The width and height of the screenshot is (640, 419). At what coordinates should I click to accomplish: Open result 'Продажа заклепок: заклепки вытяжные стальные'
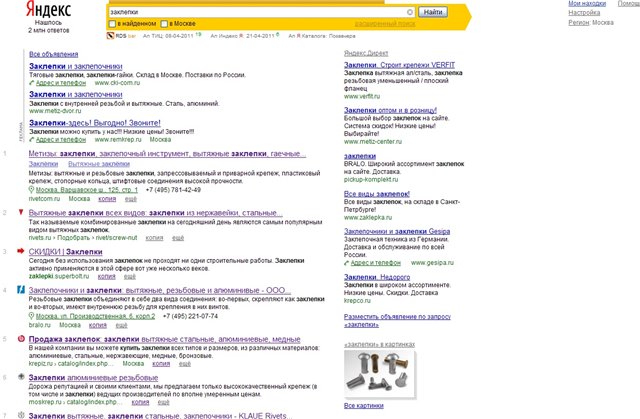pos(164,339)
